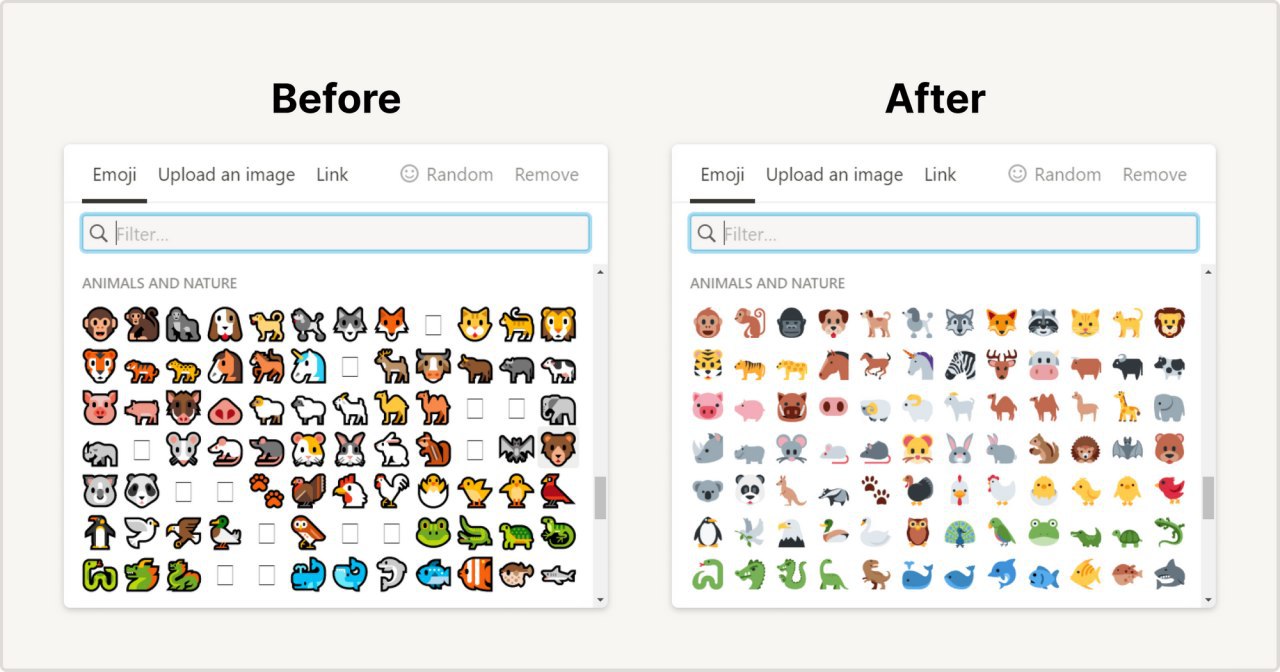Click the scrollbar thumb in the Before panel
Screen dimensions: 1280x672
point(600,497)
